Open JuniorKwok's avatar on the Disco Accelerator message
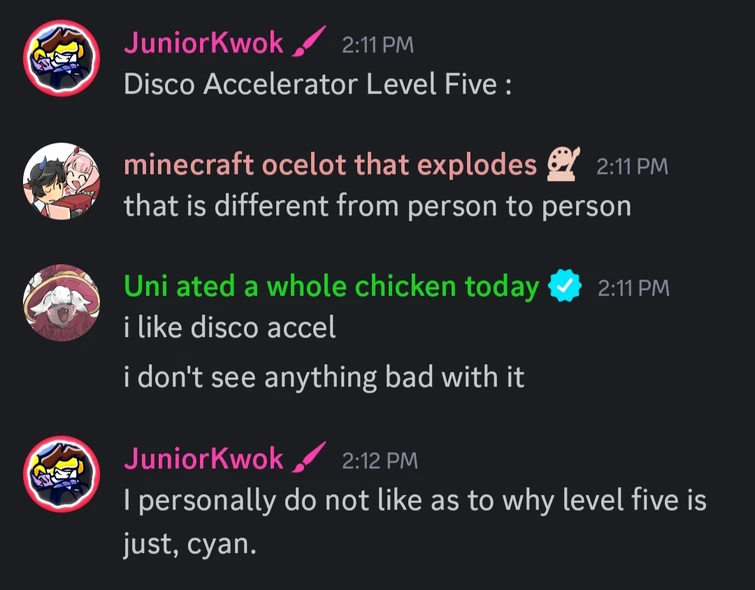This screenshot has width=755, height=590. 62,59
